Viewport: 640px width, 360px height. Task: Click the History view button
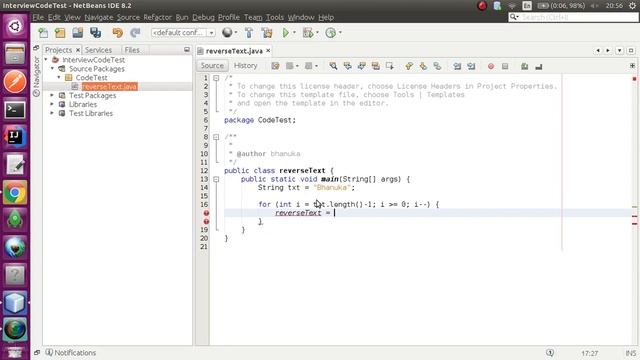point(245,66)
